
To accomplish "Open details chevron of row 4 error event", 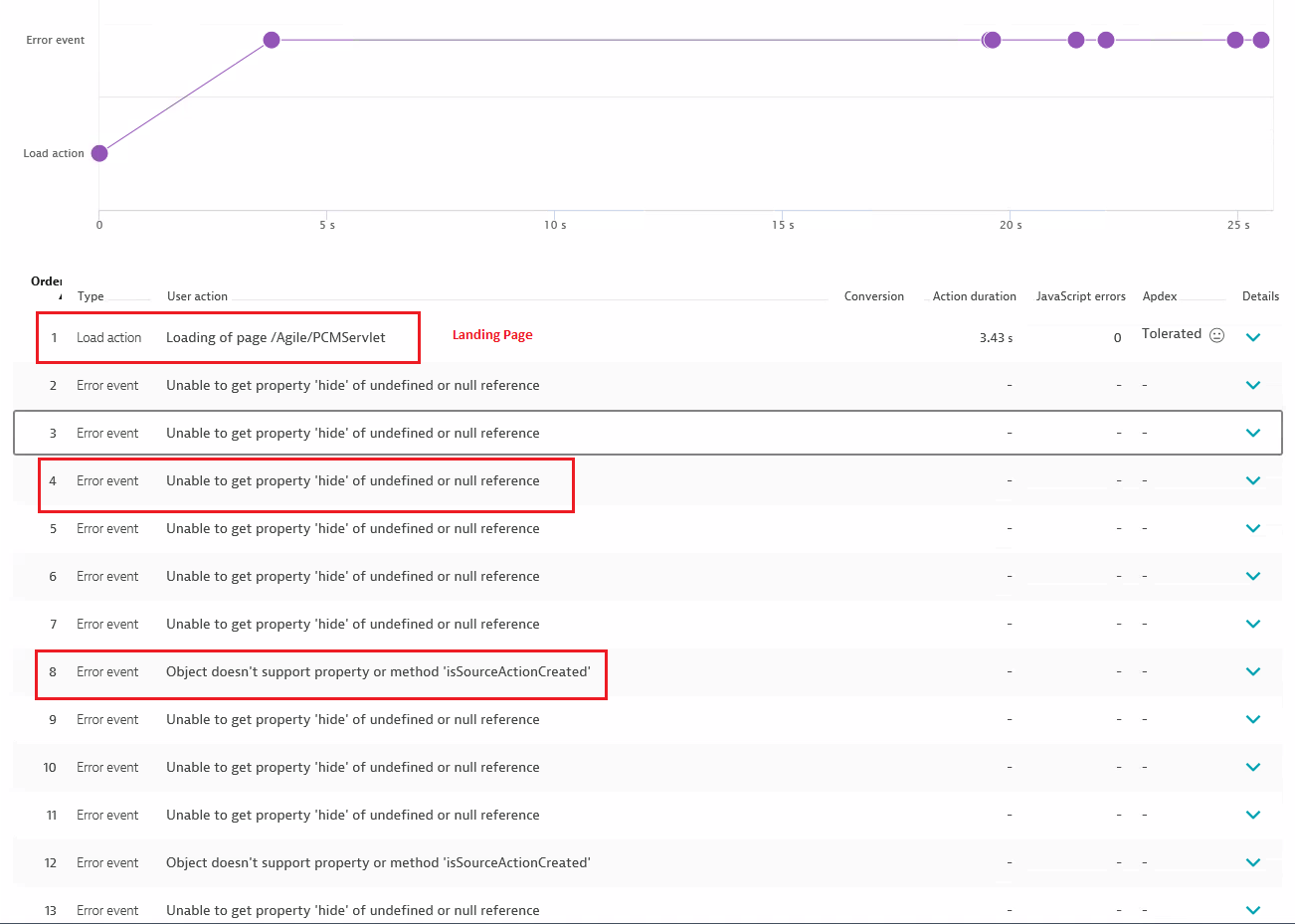I will point(1252,480).
